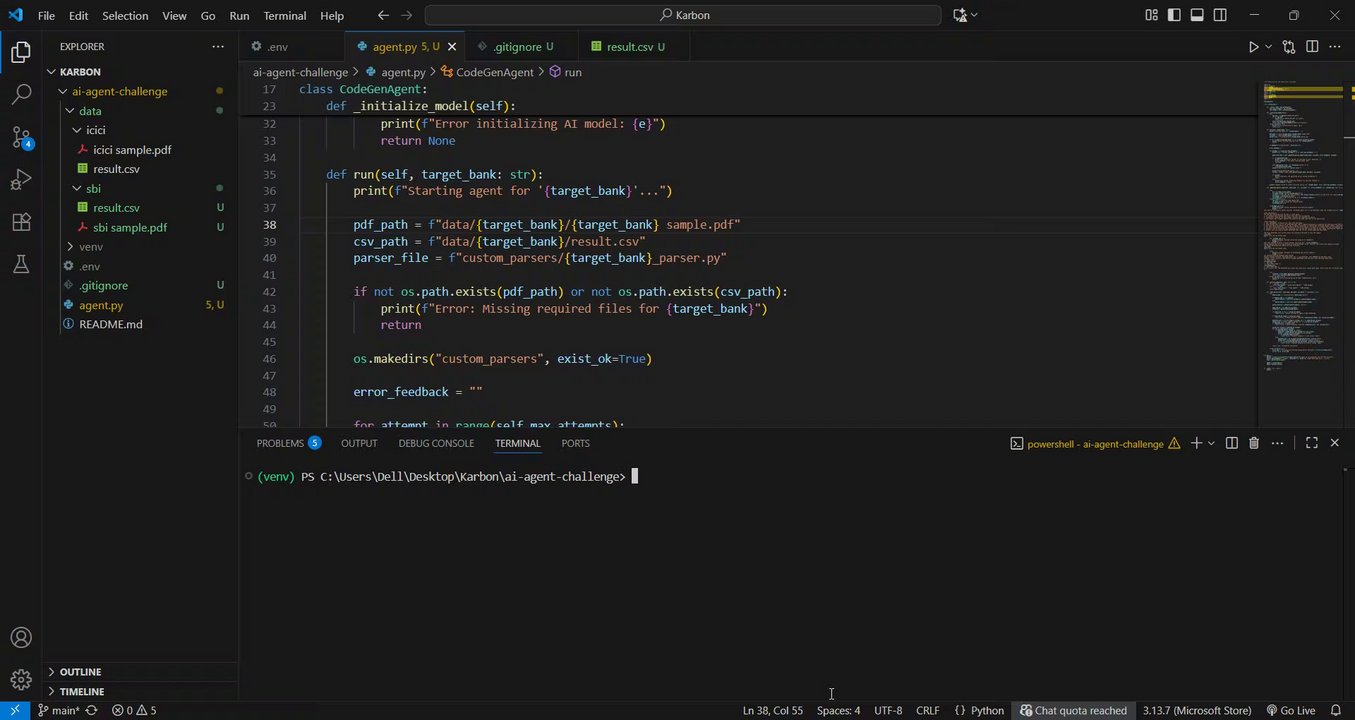Click the Run Python File play button
This screenshot has height=720, width=1355.
(1253, 47)
